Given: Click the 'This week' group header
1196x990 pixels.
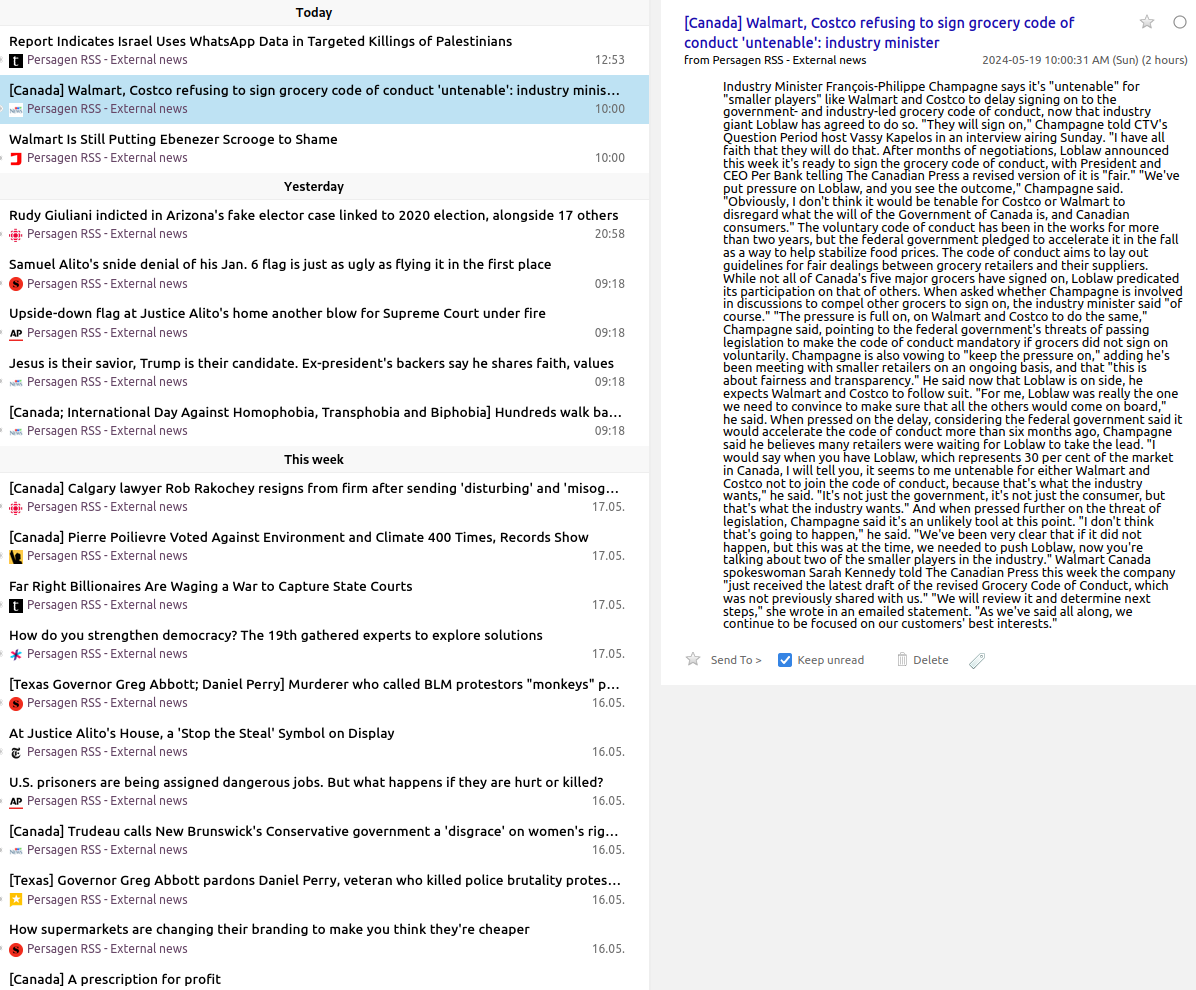Looking at the screenshot, I should coord(313,459).
